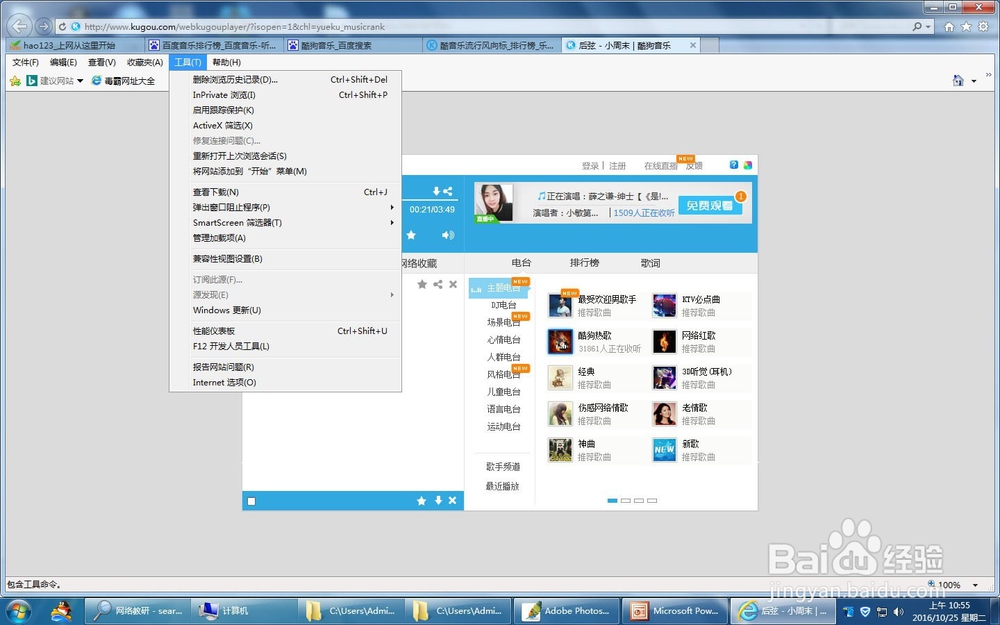Open 最近播放 in radio sidebar
1000x625 pixels.
[503, 486]
